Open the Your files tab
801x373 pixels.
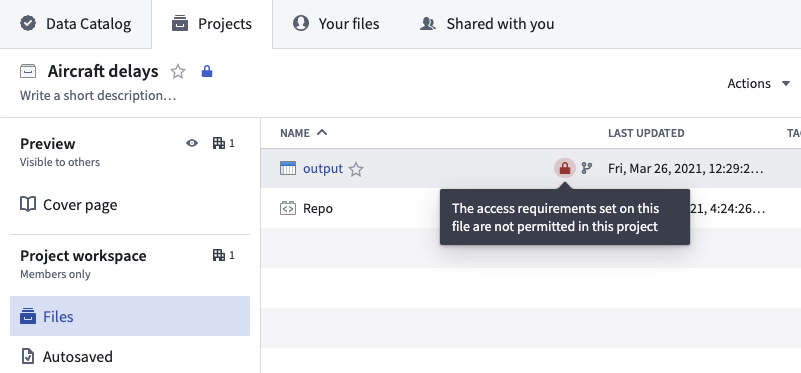tap(336, 24)
